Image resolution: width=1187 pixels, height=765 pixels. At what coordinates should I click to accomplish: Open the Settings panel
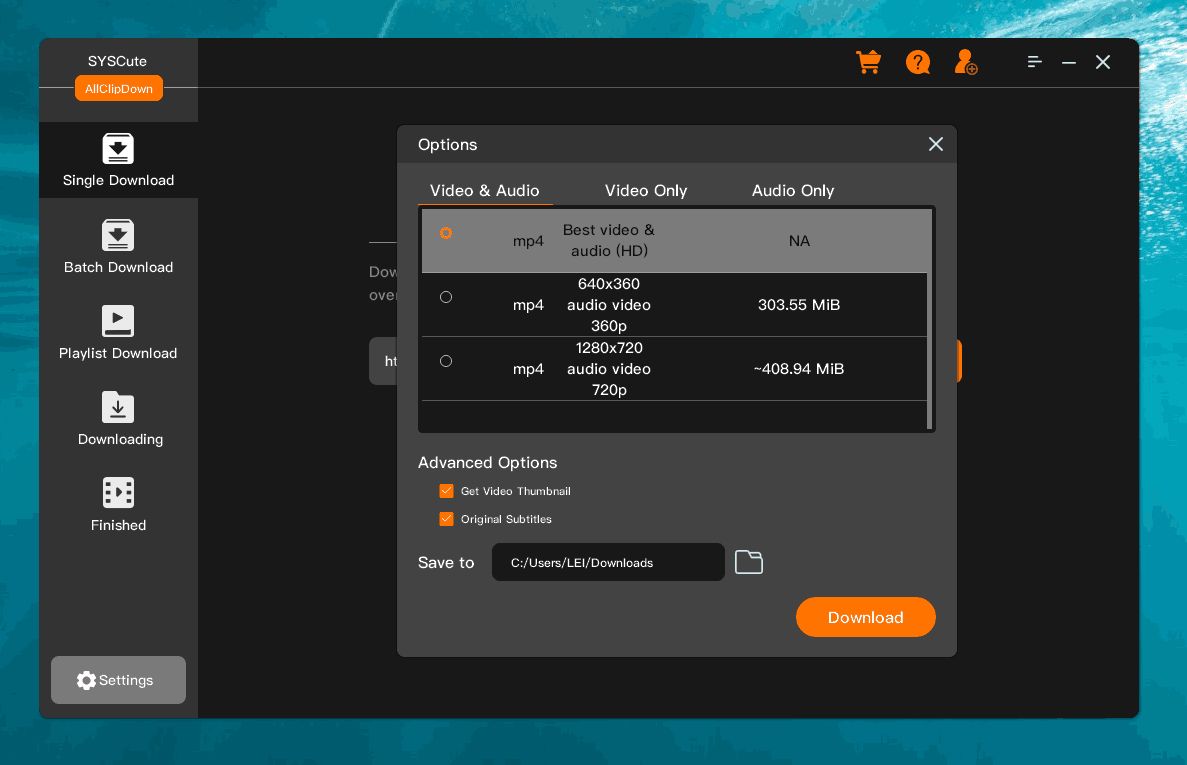point(118,680)
